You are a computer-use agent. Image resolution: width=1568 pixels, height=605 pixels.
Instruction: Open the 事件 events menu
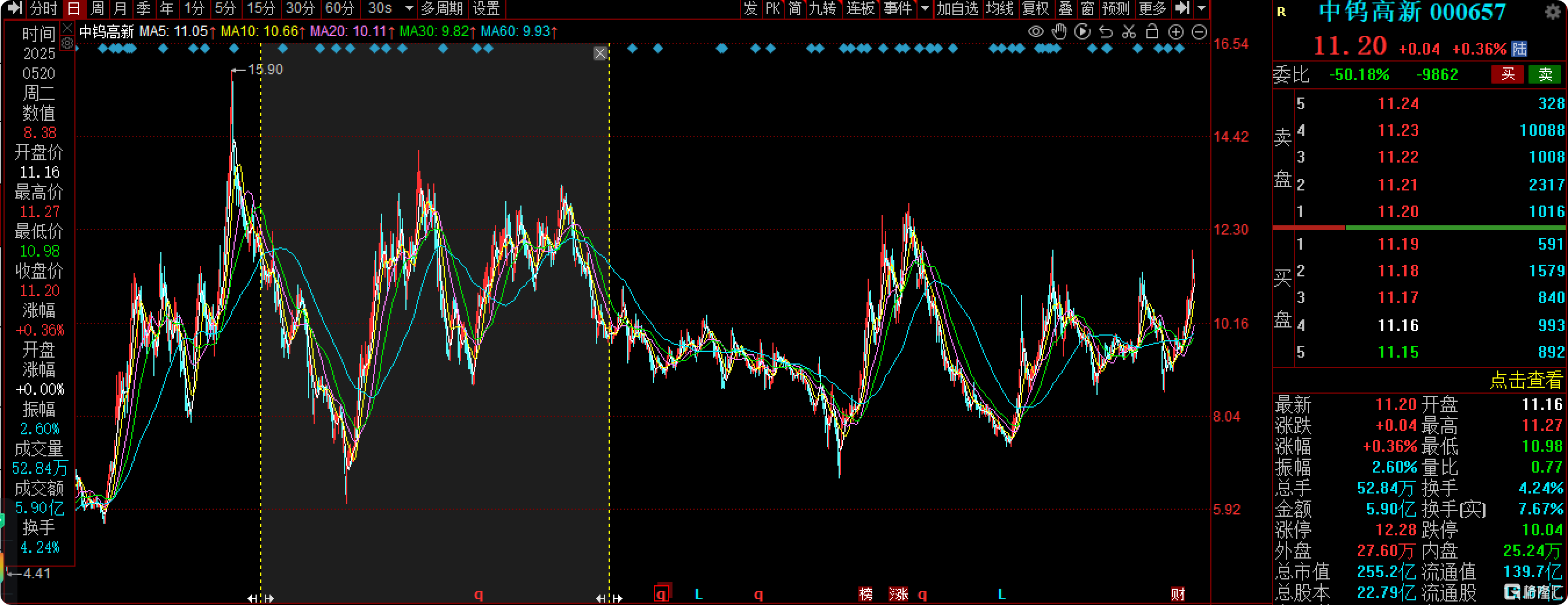coord(898,9)
